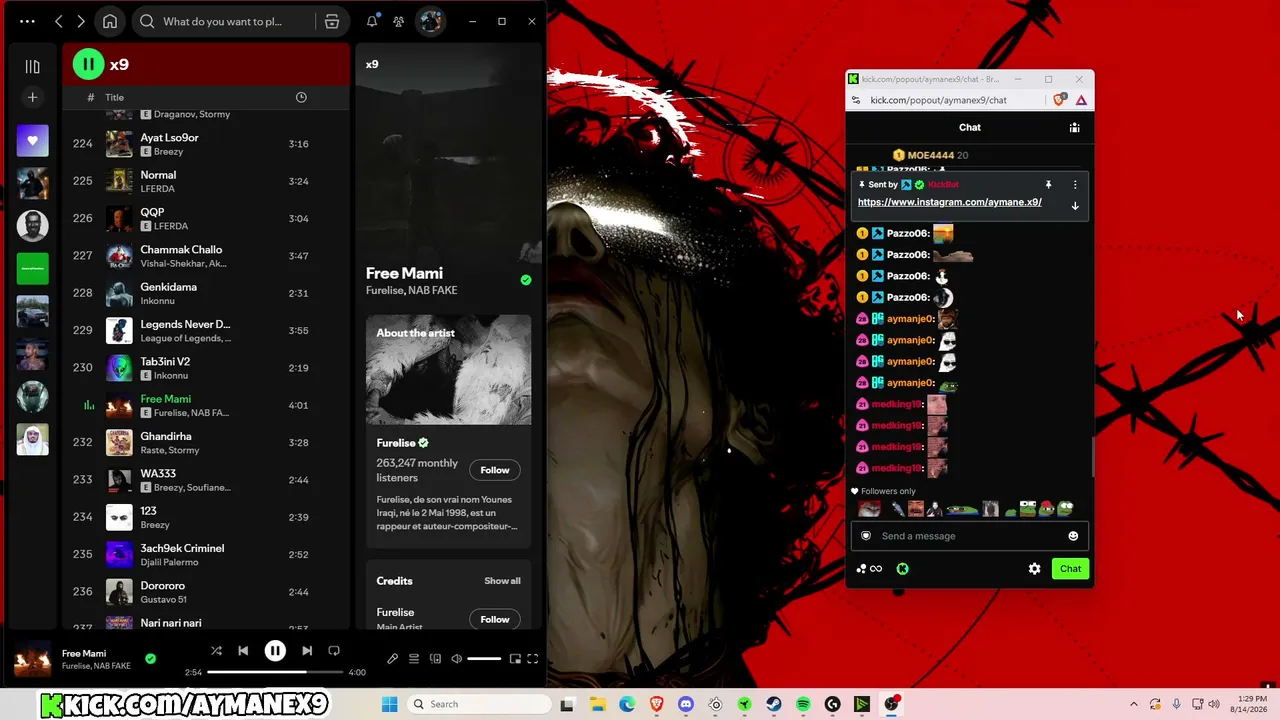The width and height of the screenshot is (1280, 720).
Task: Select track 236 Dorororo
Action: click(x=205, y=592)
